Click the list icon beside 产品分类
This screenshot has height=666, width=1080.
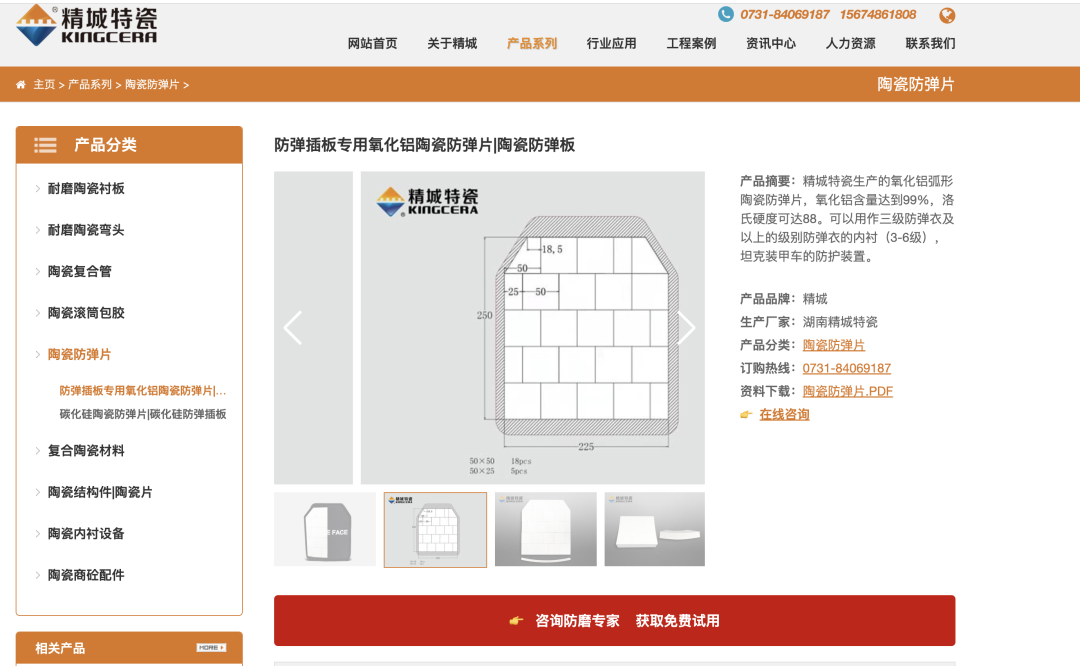[x=45, y=145]
